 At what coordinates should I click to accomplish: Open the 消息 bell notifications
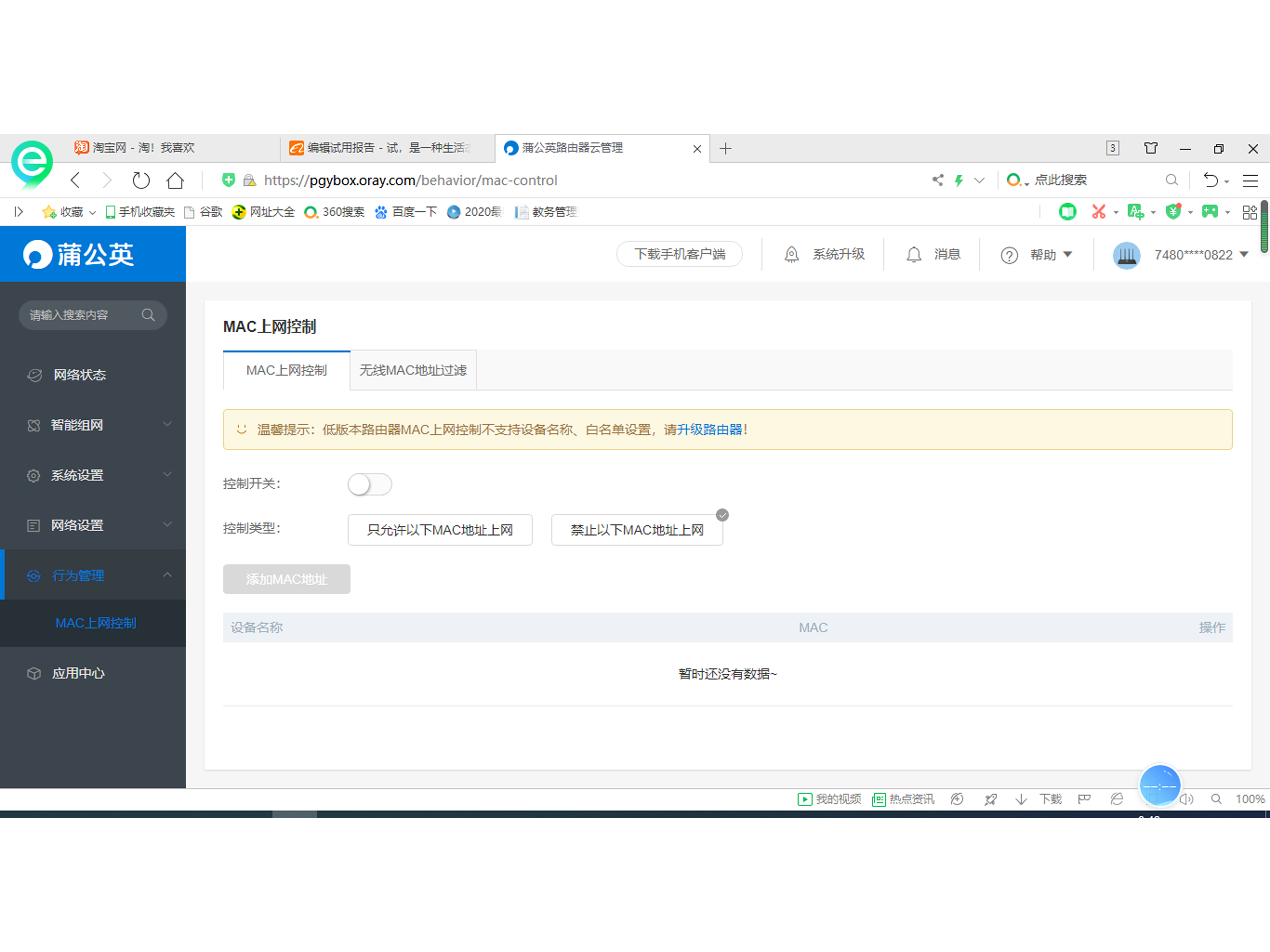tap(913, 254)
